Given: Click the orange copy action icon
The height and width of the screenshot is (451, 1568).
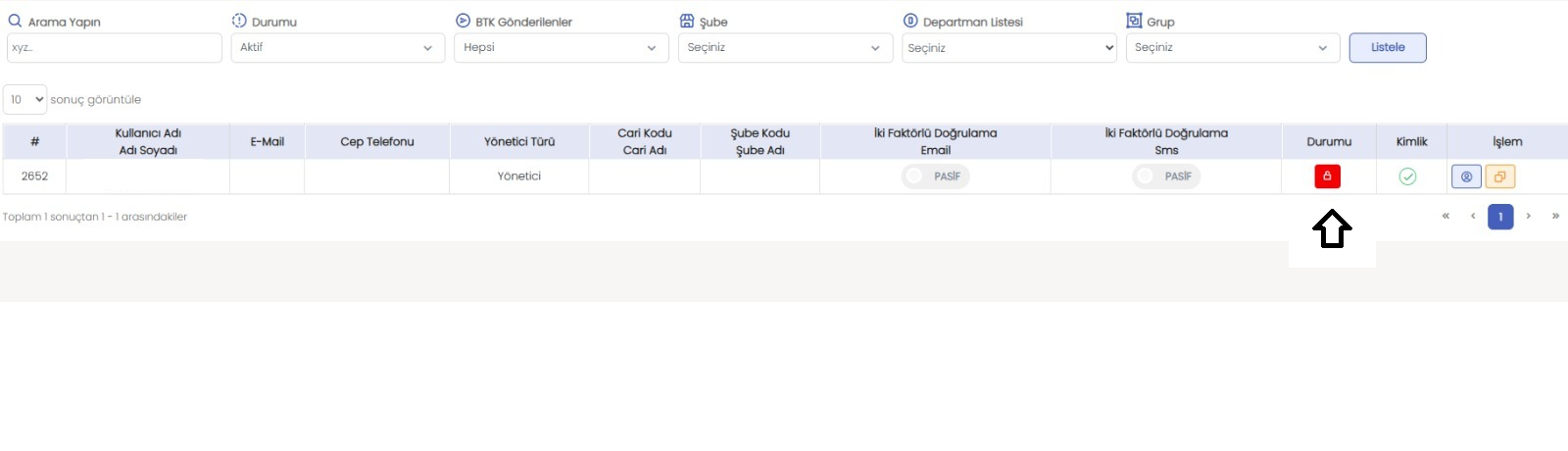Looking at the screenshot, I should (x=1499, y=176).
